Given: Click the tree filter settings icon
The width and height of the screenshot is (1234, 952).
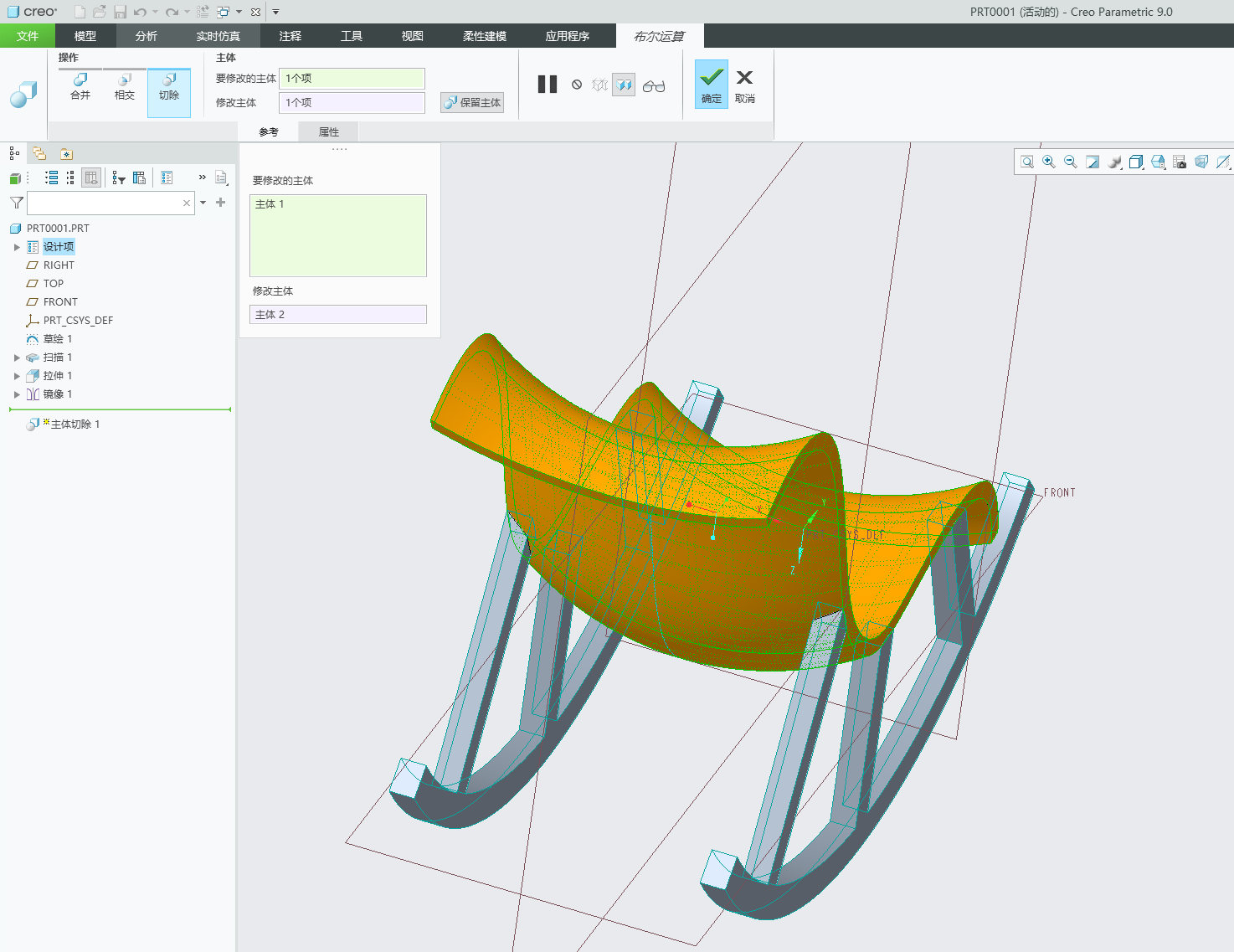Looking at the screenshot, I should click(x=118, y=178).
